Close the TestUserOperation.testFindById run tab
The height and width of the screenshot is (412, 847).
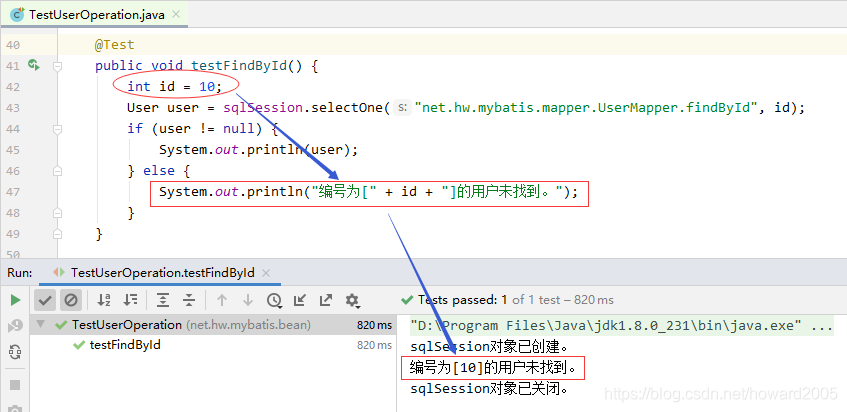(x=265, y=273)
